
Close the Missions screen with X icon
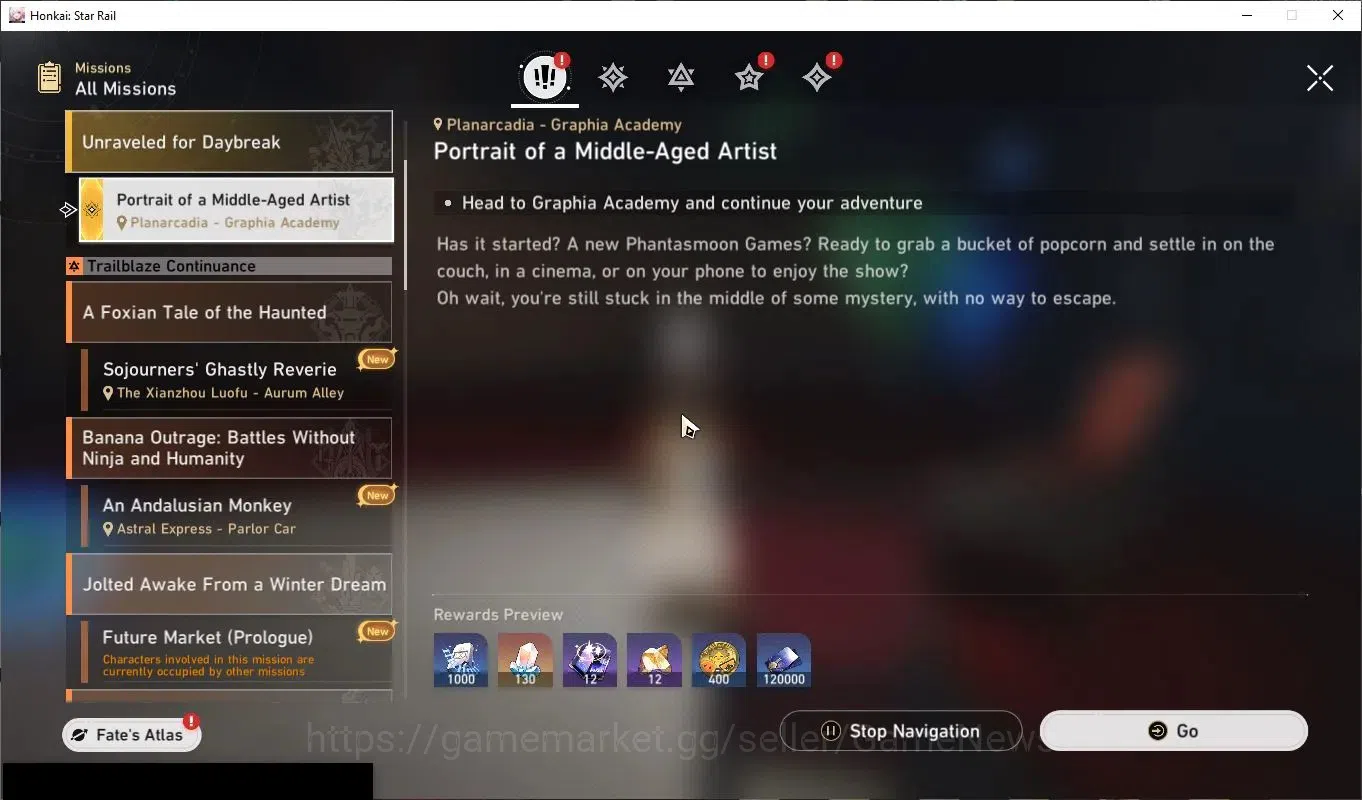1320,78
